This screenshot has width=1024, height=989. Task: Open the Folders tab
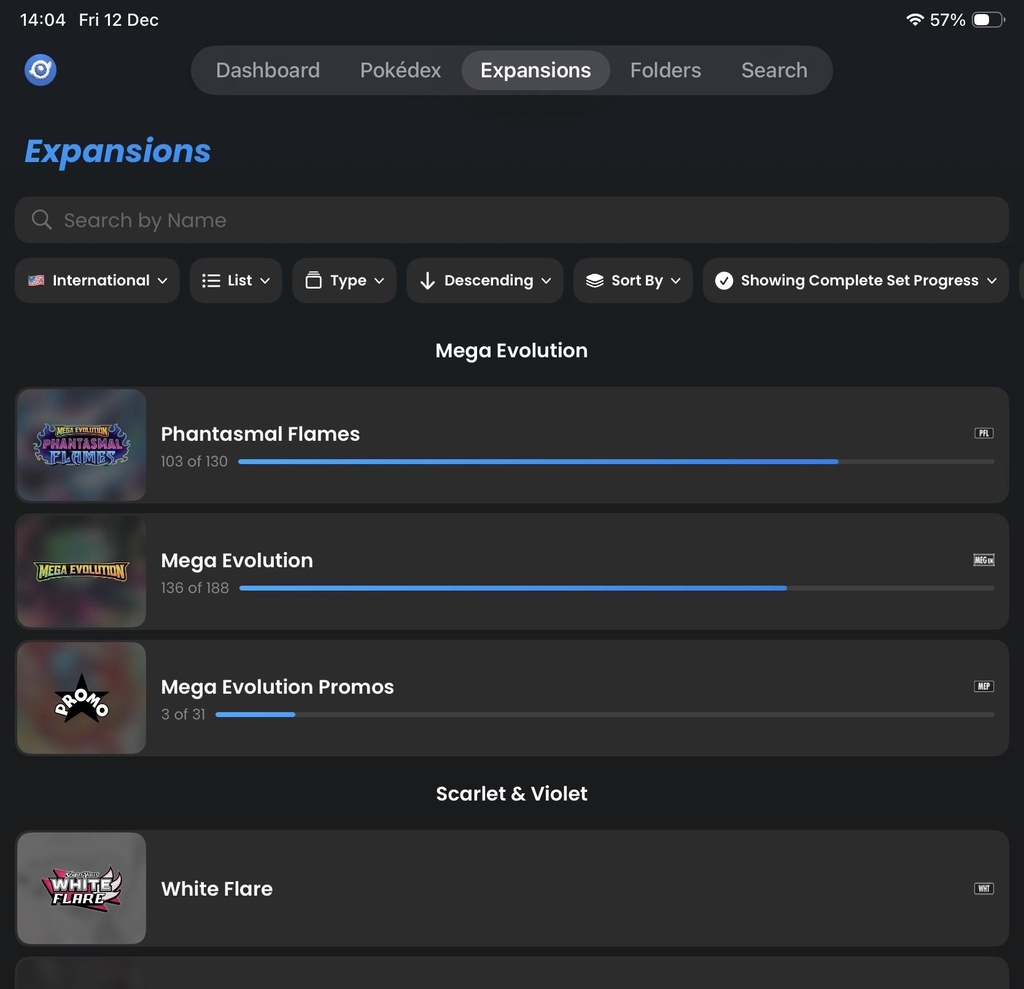coord(665,70)
